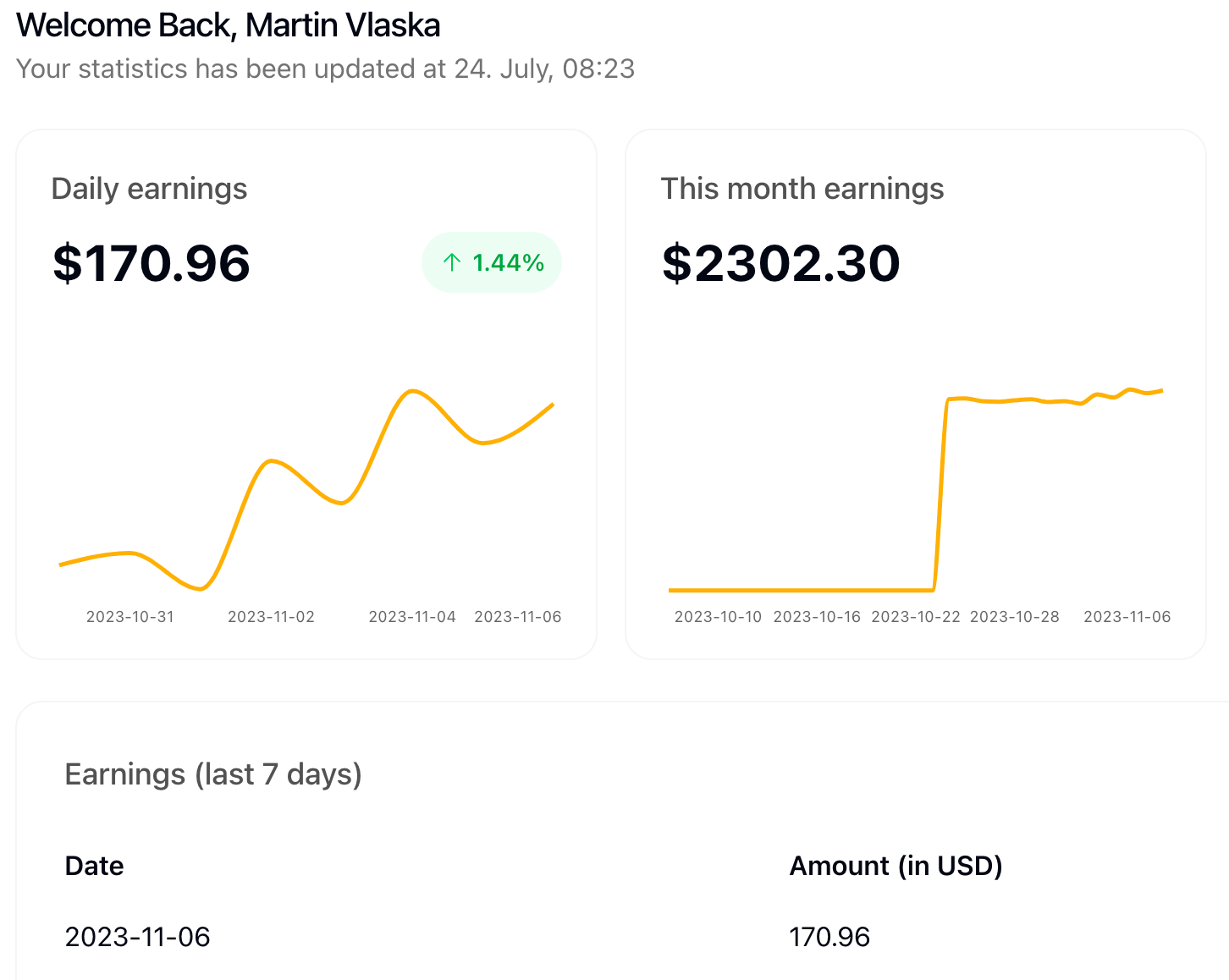
Task: Click the Earnings (last 7 days) heading
Action: [x=213, y=774]
